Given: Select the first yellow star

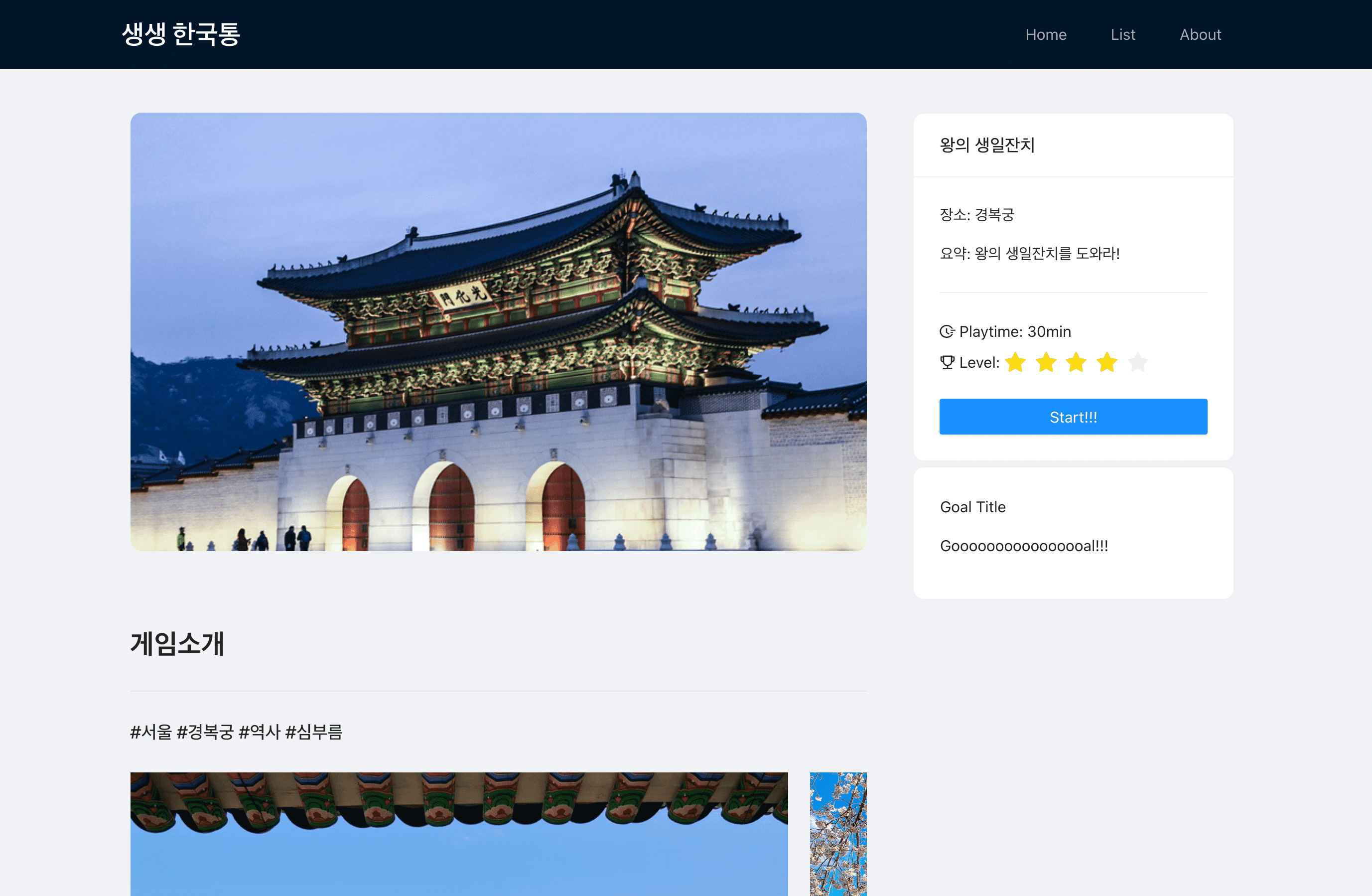Looking at the screenshot, I should click(1016, 363).
